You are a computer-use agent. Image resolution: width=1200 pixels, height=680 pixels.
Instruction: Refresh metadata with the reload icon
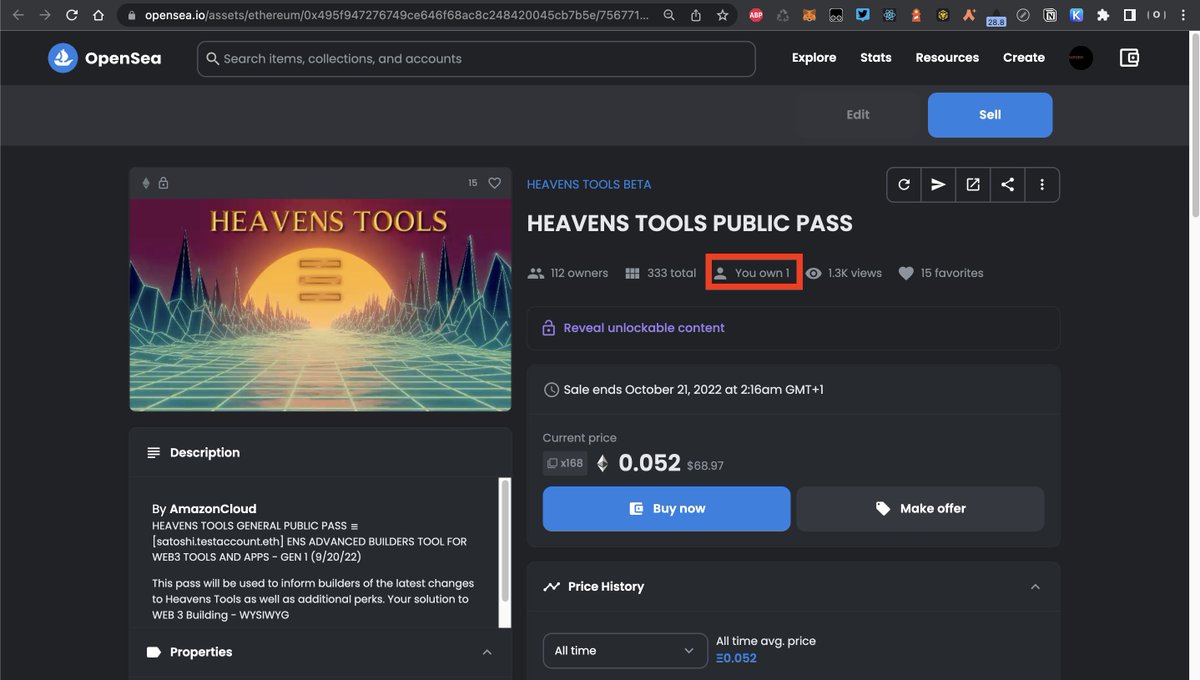(904, 184)
